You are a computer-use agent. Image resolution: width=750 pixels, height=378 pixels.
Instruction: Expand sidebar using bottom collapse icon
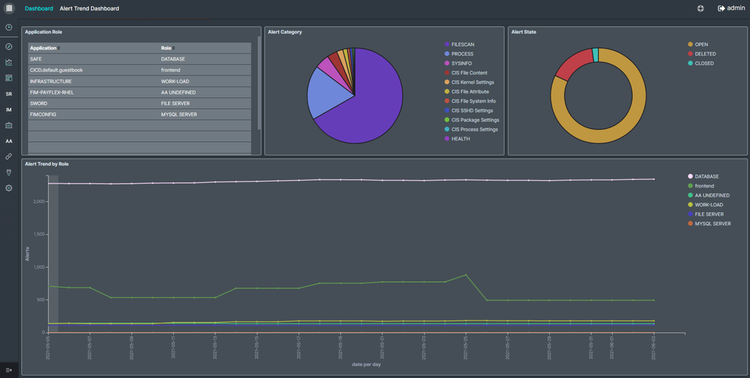click(x=9, y=370)
